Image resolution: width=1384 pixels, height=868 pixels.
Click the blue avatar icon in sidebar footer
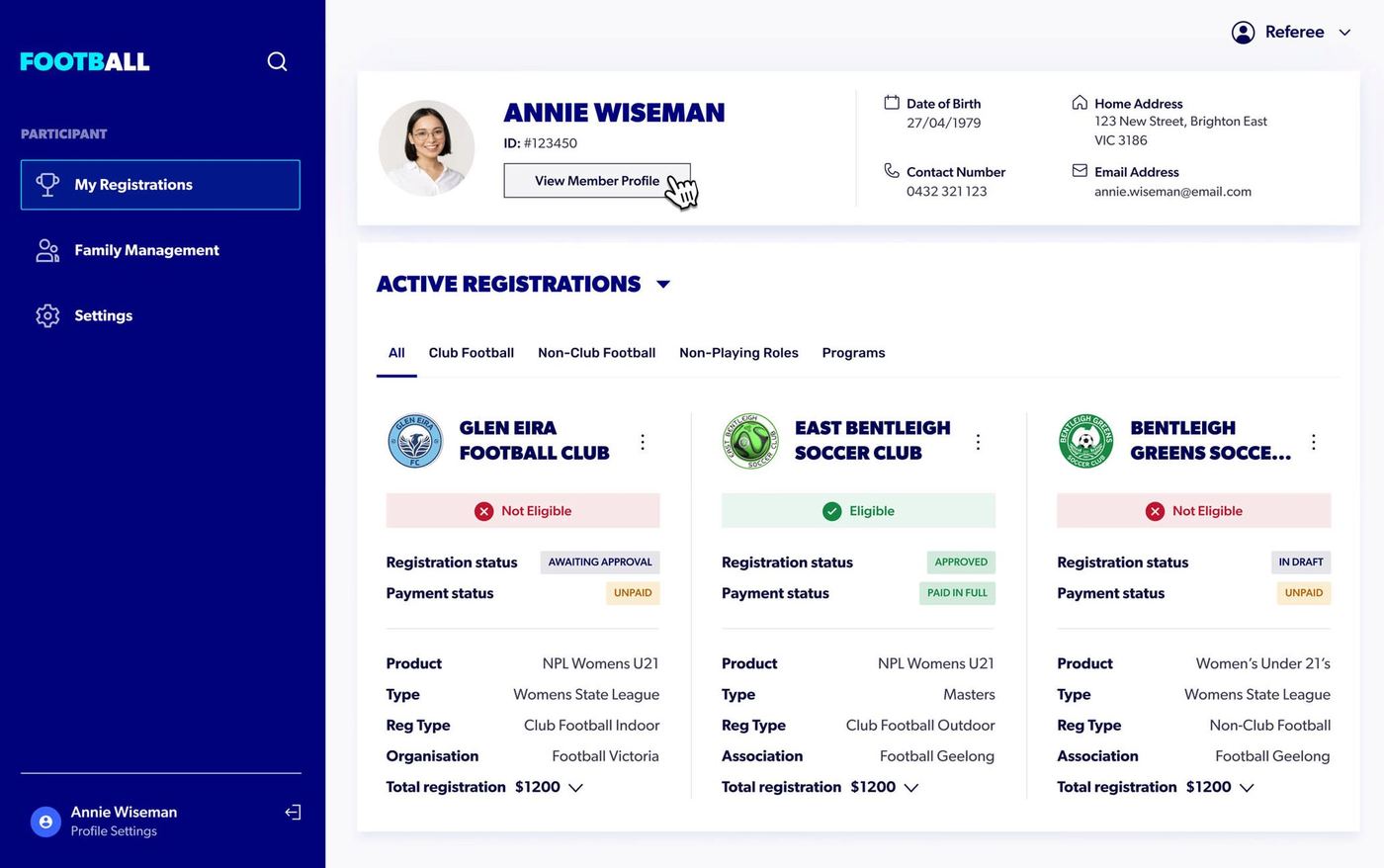pyautogui.click(x=45, y=822)
